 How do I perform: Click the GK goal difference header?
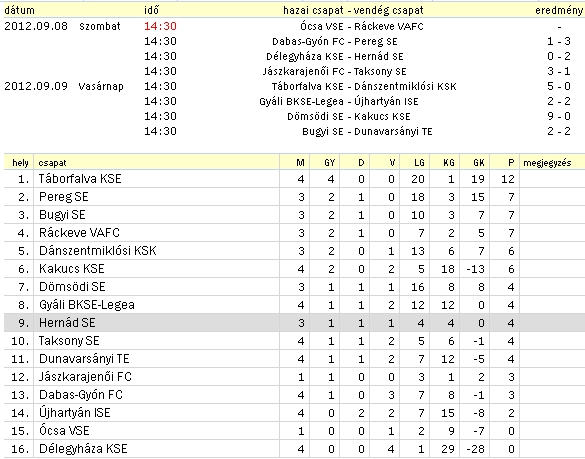[x=479, y=163]
